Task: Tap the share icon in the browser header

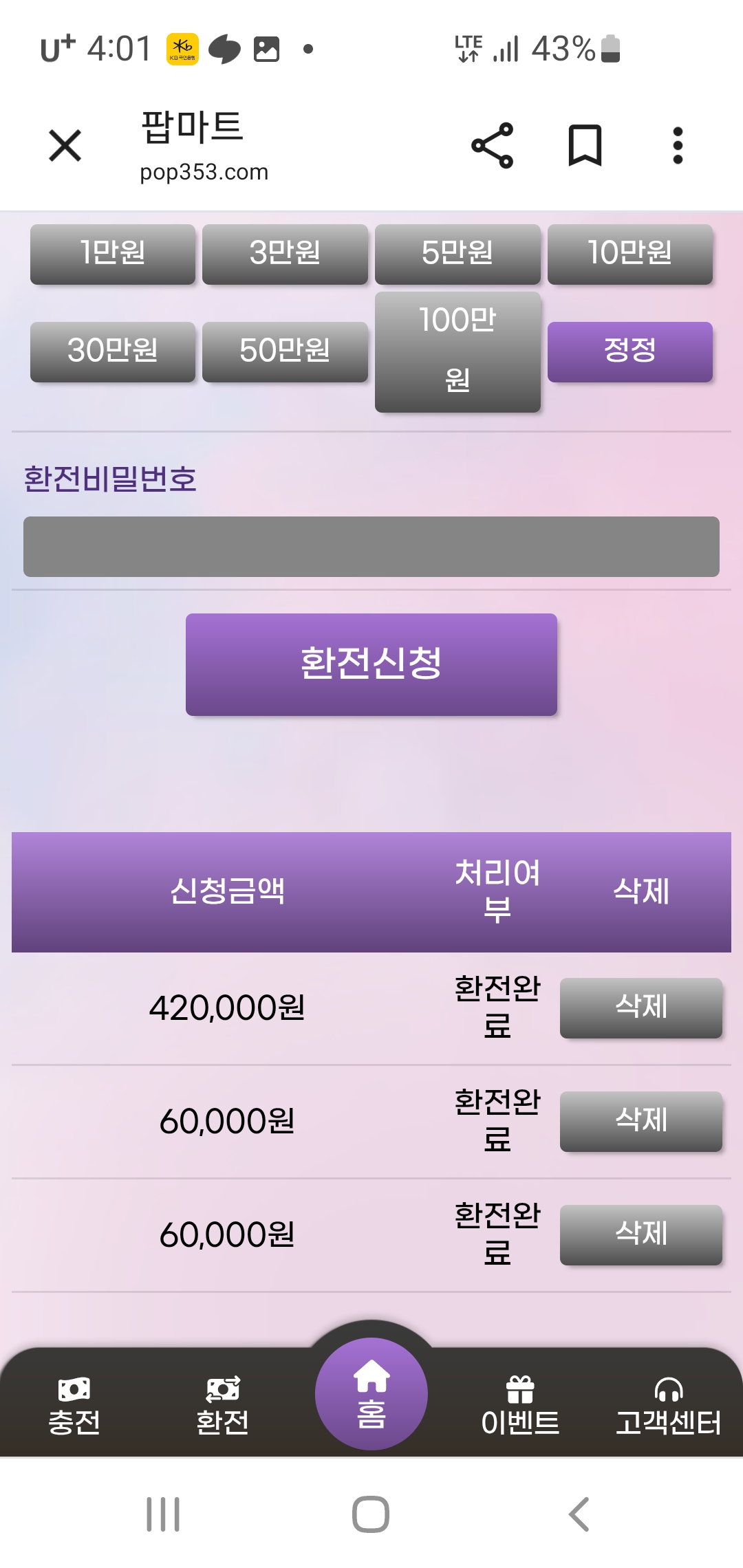Action: pyautogui.click(x=492, y=146)
